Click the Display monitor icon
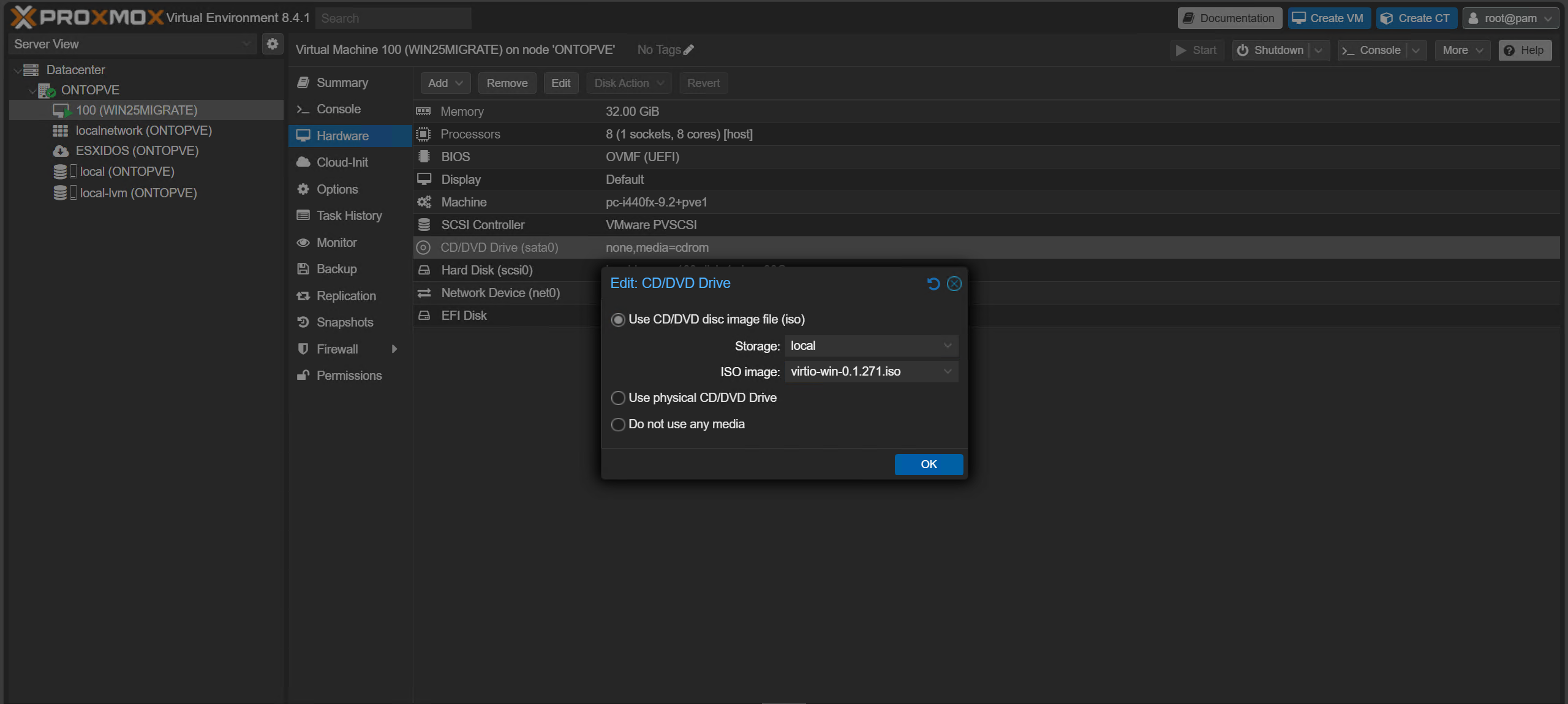Screen dimensions: 1568x704 (x=424, y=179)
